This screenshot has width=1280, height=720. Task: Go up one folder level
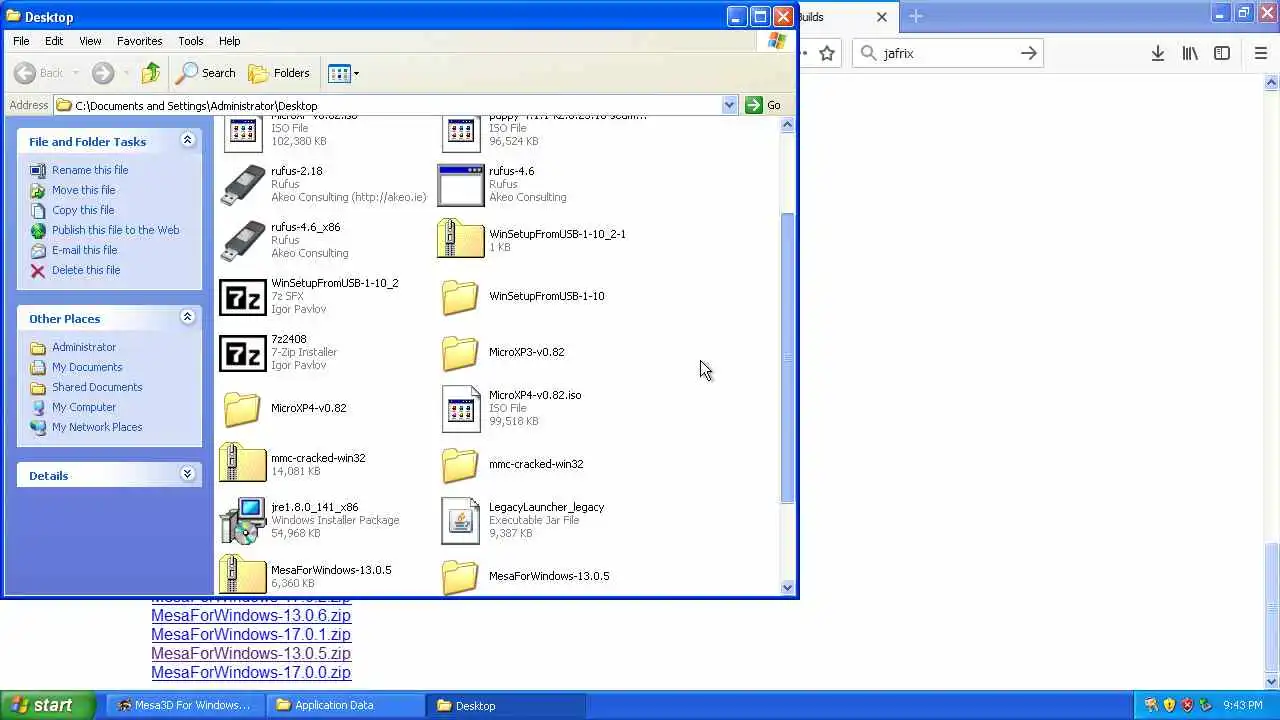(x=151, y=73)
